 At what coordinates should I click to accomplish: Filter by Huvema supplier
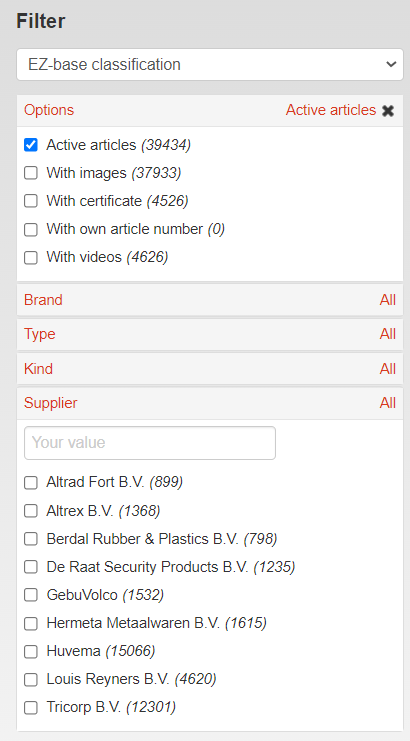pyautogui.click(x=31, y=652)
